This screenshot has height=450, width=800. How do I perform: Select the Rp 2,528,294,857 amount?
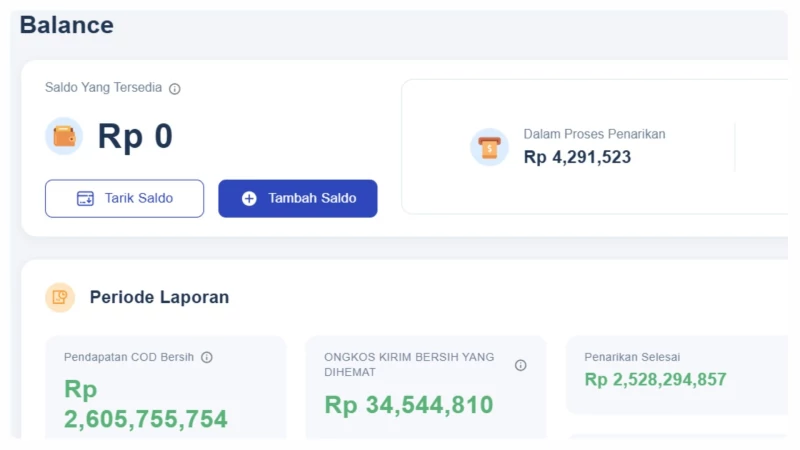pyautogui.click(x=655, y=380)
